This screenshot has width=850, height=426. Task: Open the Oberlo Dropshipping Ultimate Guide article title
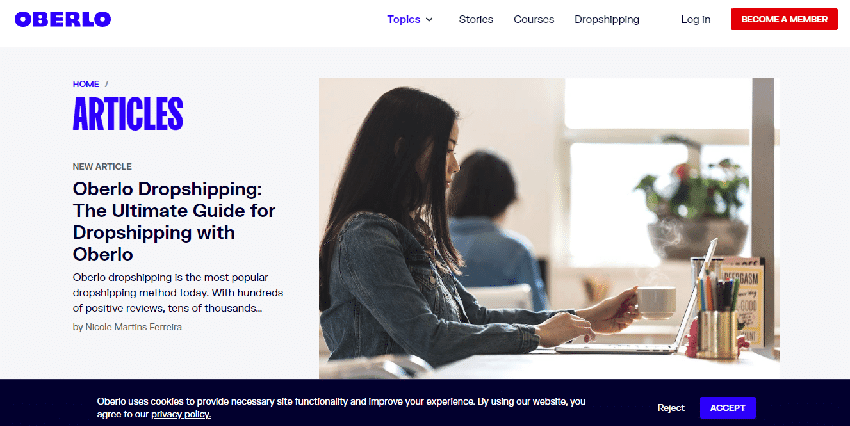coord(174,221)
